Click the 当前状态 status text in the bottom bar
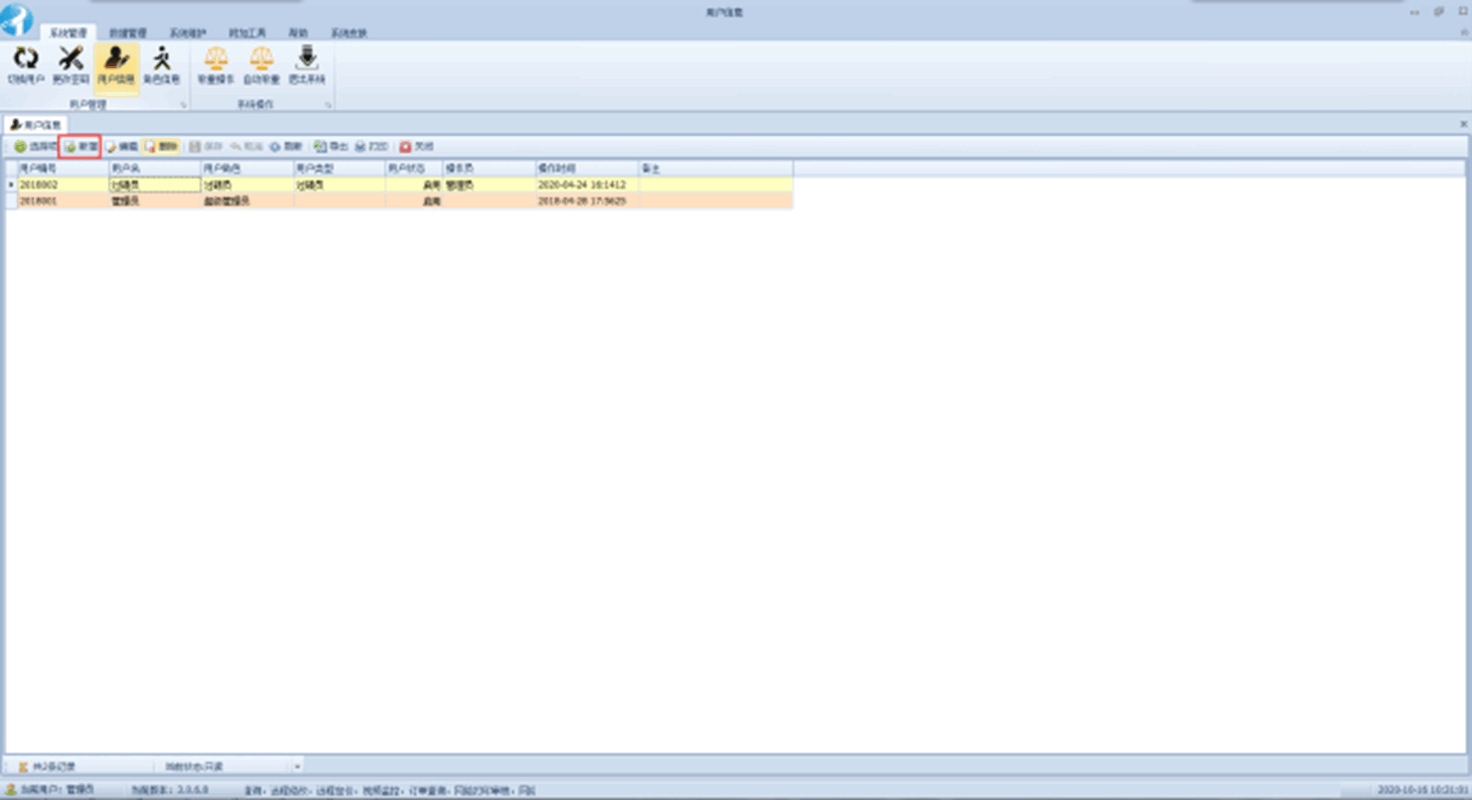The height and width of the screenshot is (800, 1472). click(194, 767)
